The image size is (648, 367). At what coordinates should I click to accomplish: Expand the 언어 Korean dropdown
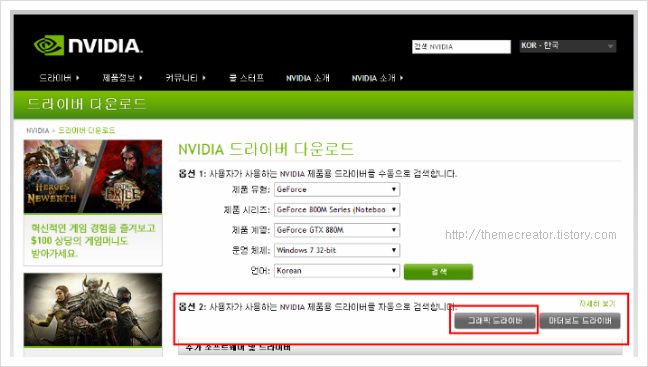pyautogui.click(x=337, y=271)
